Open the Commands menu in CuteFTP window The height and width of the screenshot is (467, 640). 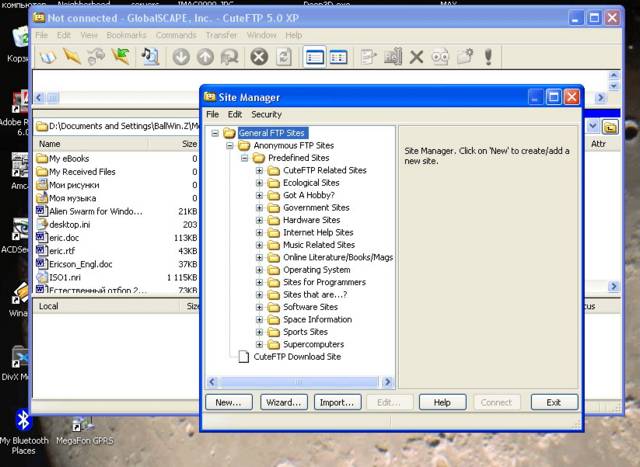coord(176,35)
